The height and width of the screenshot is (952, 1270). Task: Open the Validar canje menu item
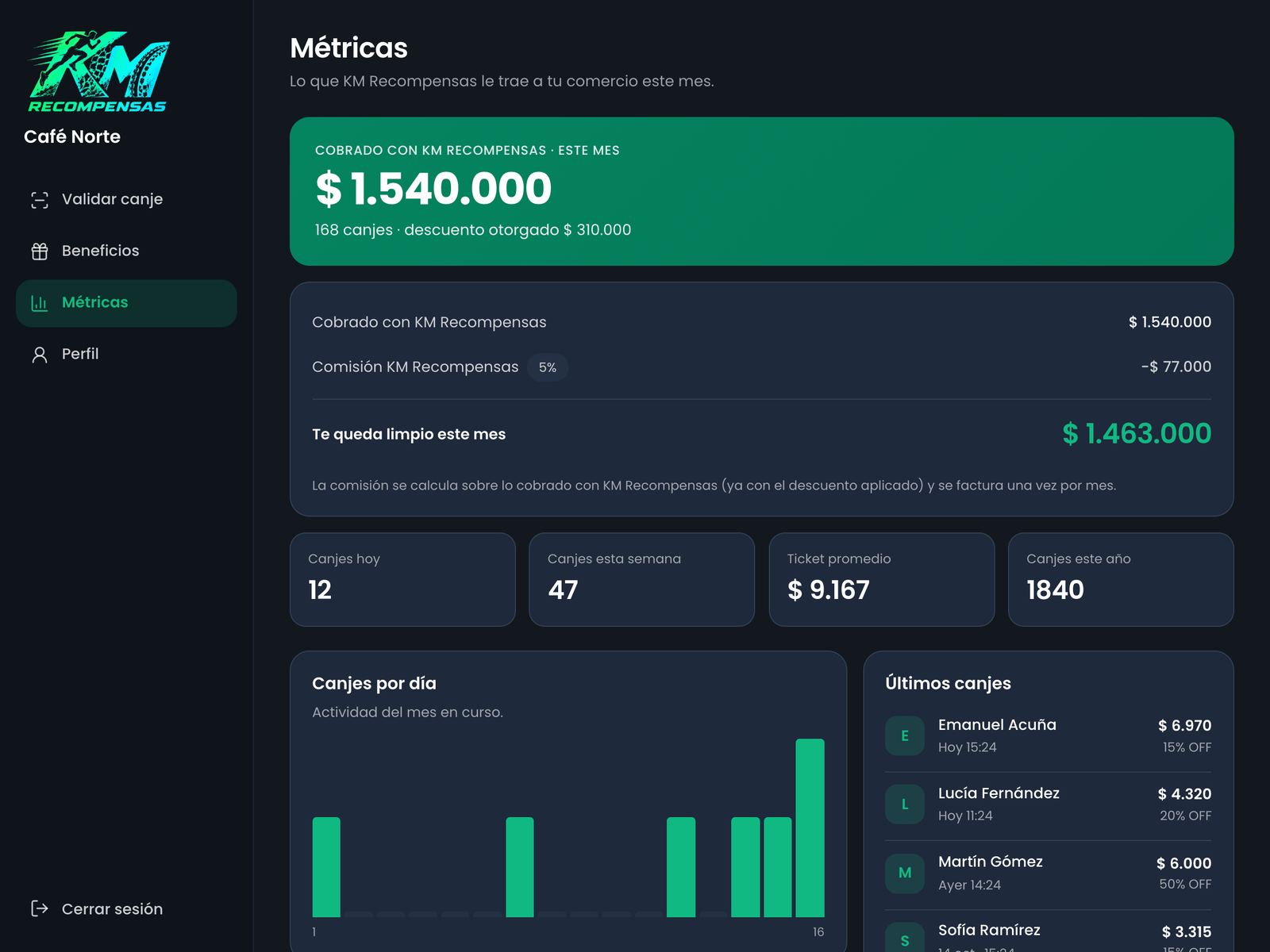click(126, 199)
